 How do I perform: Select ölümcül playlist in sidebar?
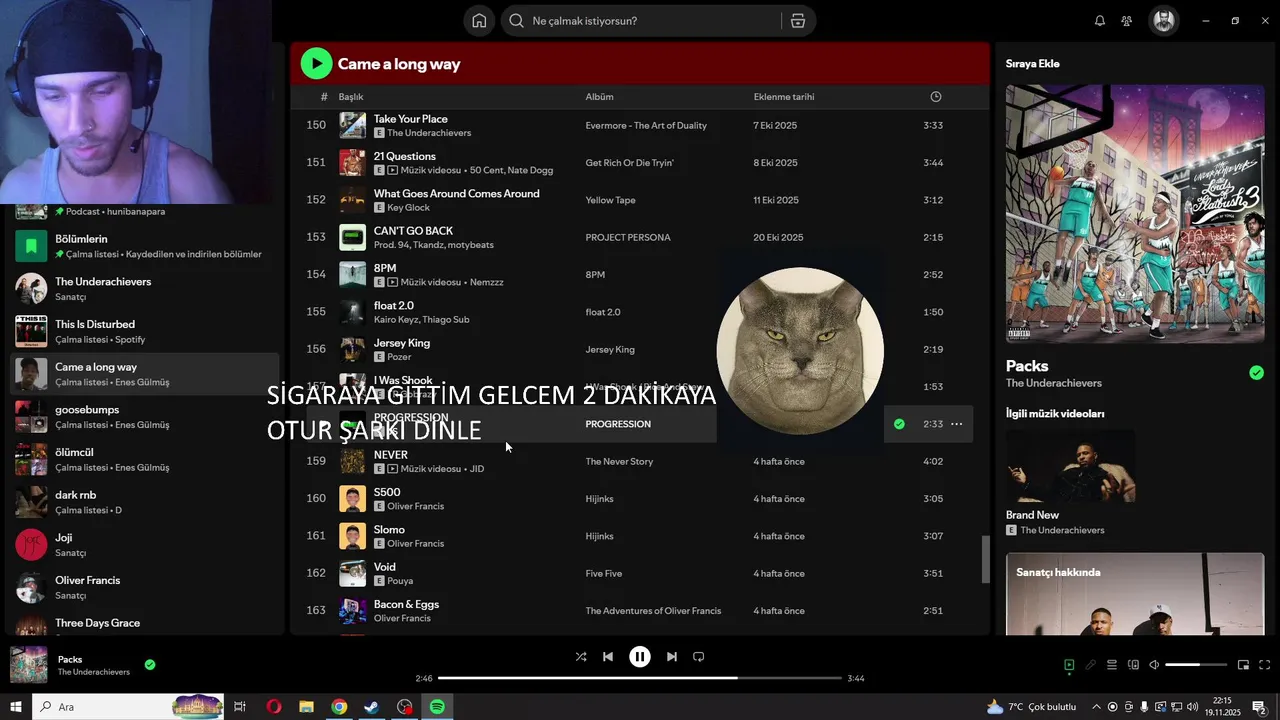point(145,459)
